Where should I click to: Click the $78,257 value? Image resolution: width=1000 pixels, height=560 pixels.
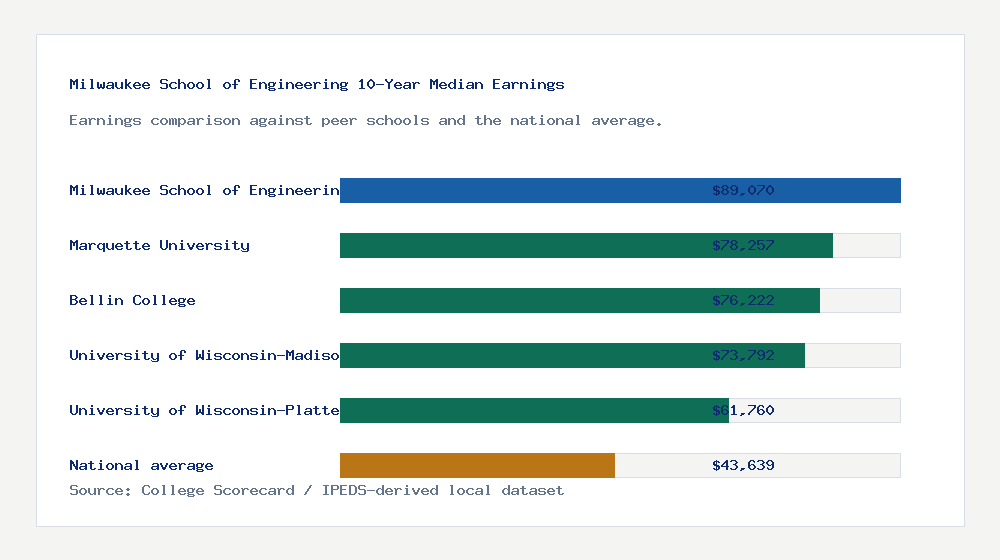coord(743,246)
